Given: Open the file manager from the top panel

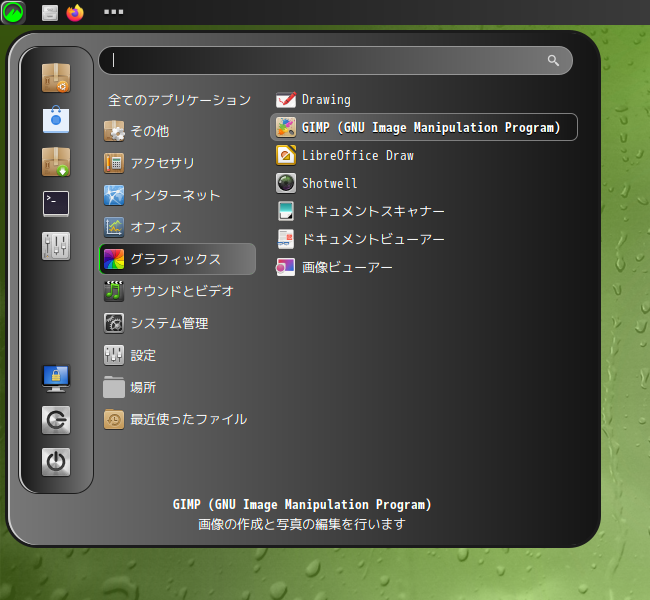Looking at the screenshot, I should coord(50,12).
